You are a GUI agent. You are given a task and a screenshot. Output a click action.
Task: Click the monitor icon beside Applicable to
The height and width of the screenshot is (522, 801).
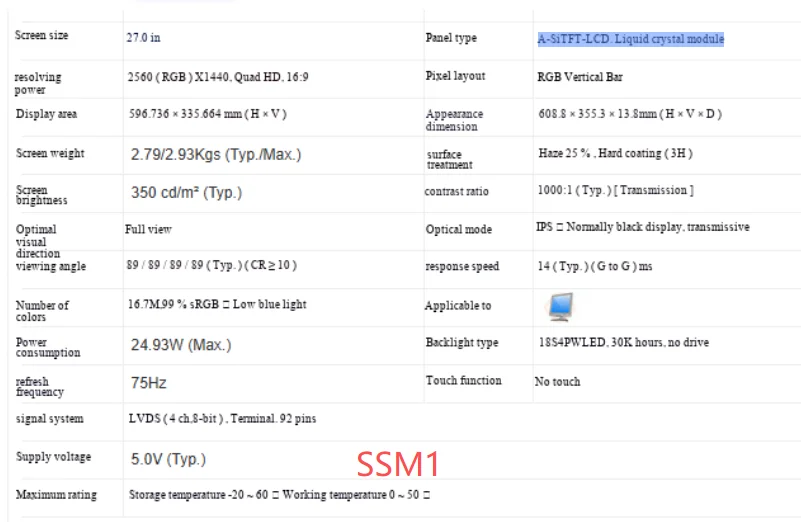point(560,306)
